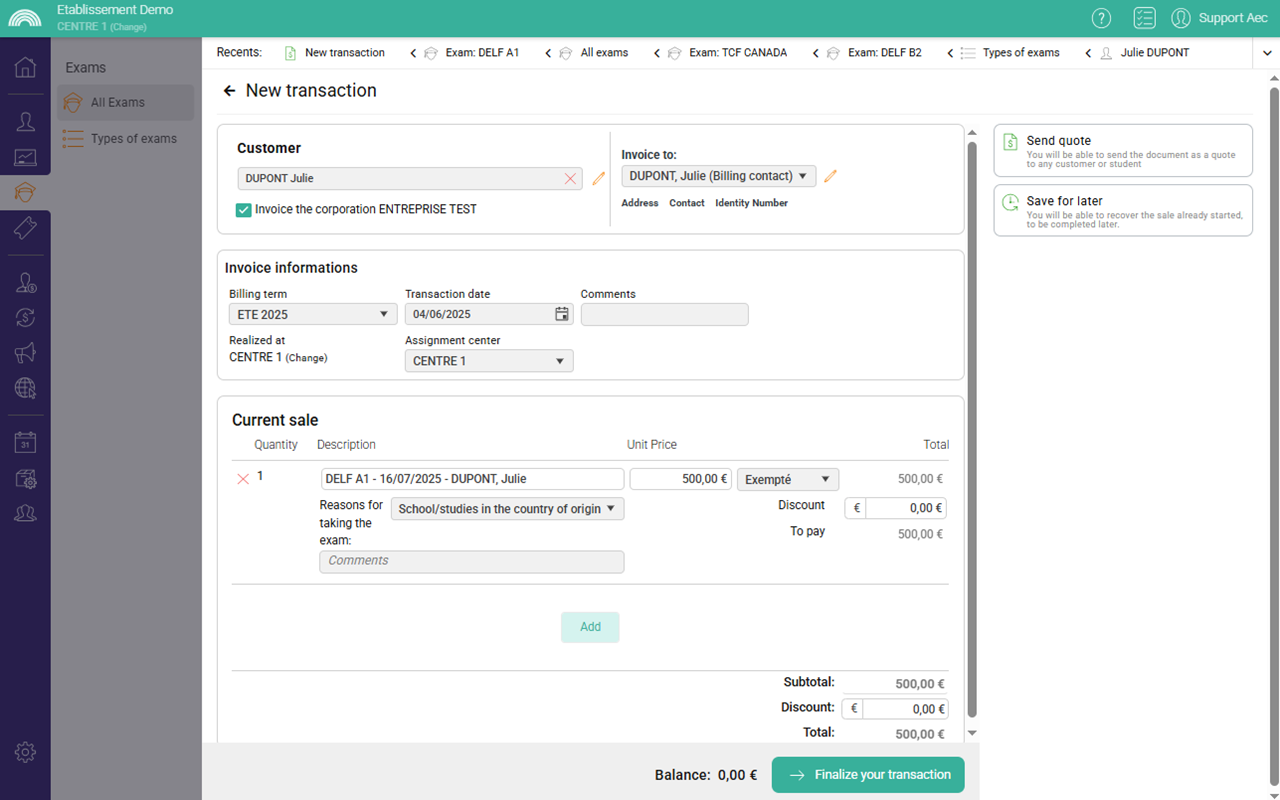This screenshot has width=1280, height=800.
Task: Open recent tab Exam: TCF CANADA
Action: click(737, 53)
